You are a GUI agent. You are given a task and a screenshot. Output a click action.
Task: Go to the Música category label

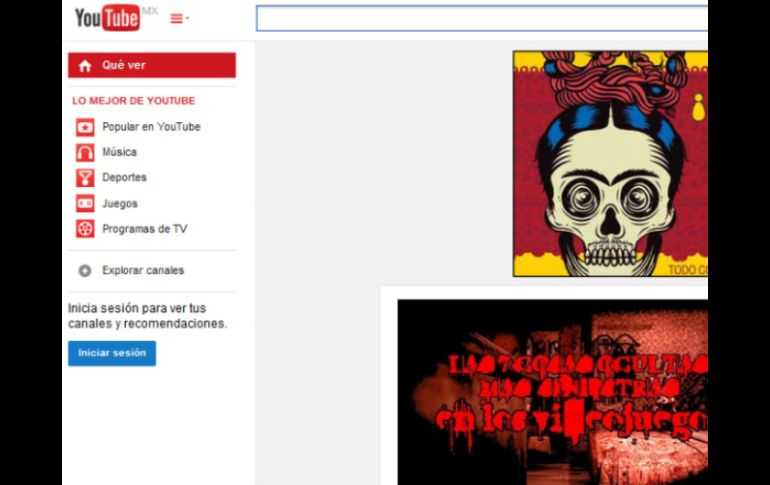119,153
